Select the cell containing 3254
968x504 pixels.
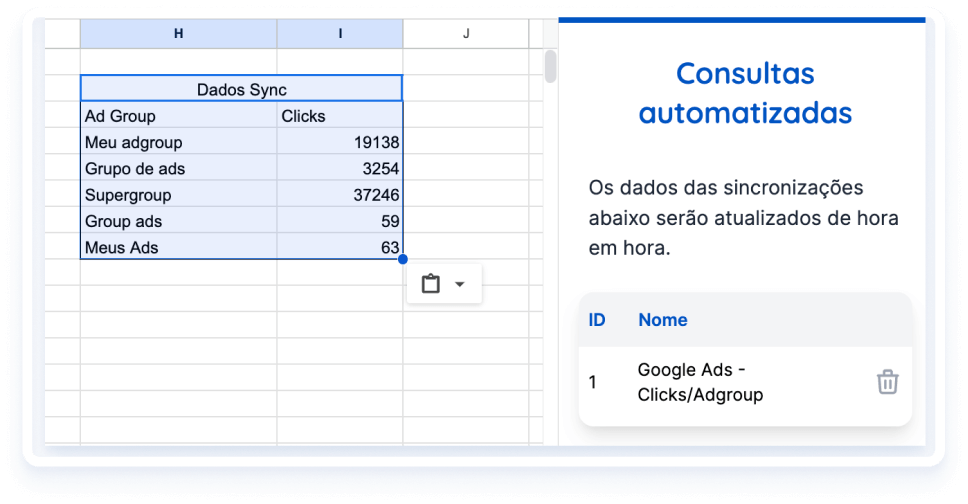(340, 168)
